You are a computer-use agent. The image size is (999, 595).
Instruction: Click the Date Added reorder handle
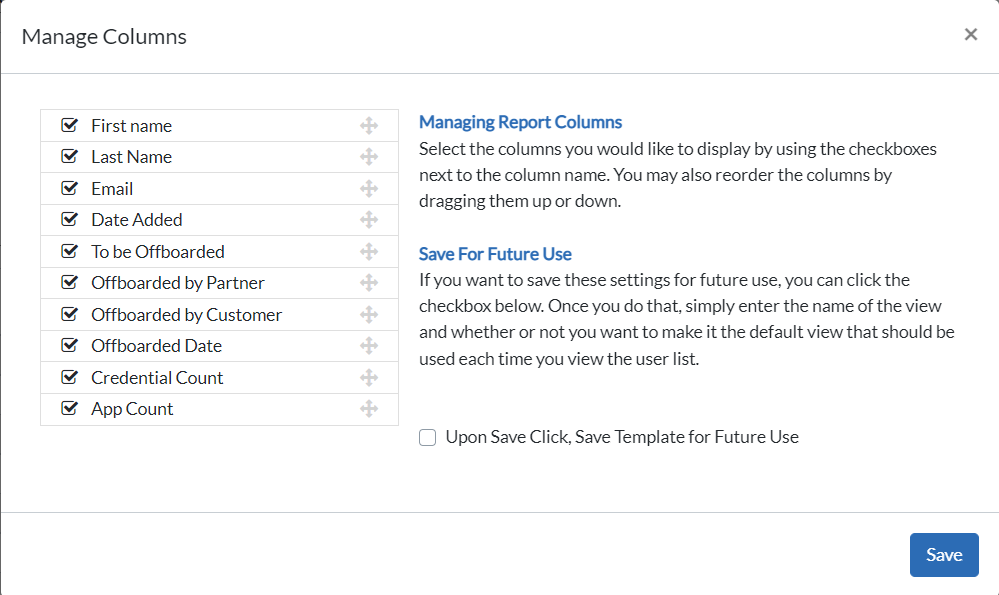[x=368, y=220]
